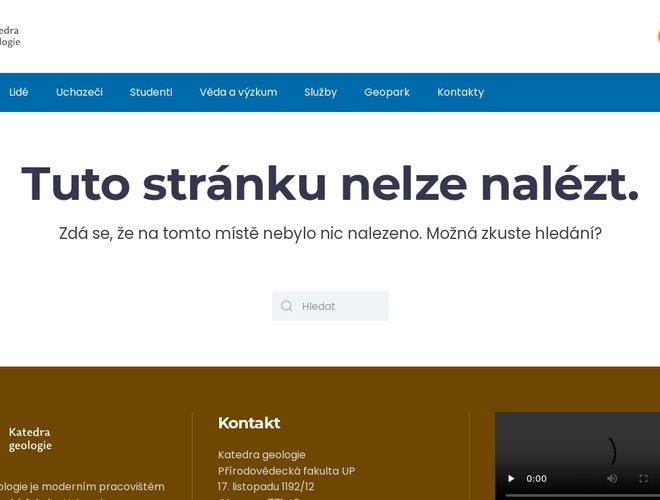Expand the Služby navigation menu

(320, 92)
